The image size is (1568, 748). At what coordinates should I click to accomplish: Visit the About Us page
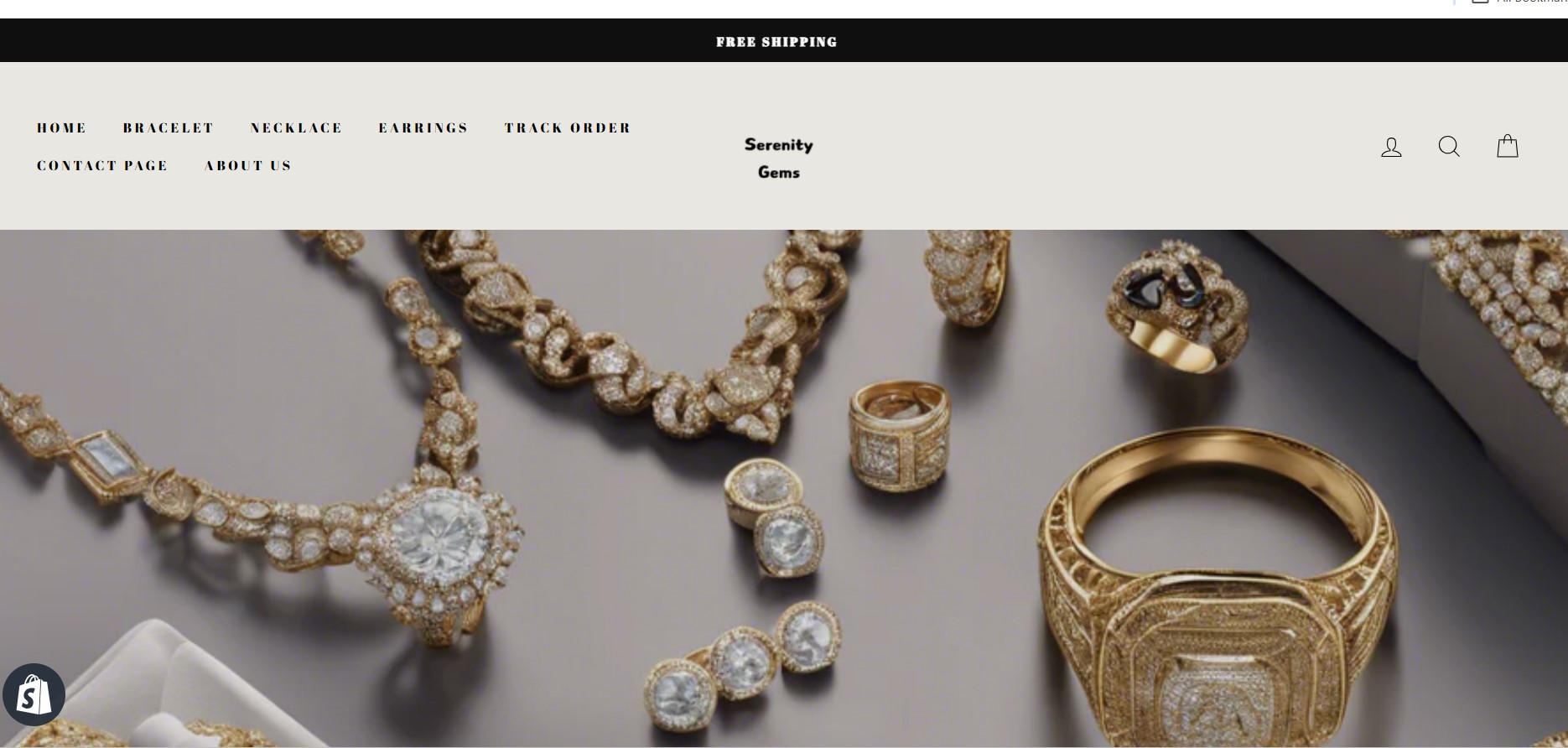[x=248, y=165]
